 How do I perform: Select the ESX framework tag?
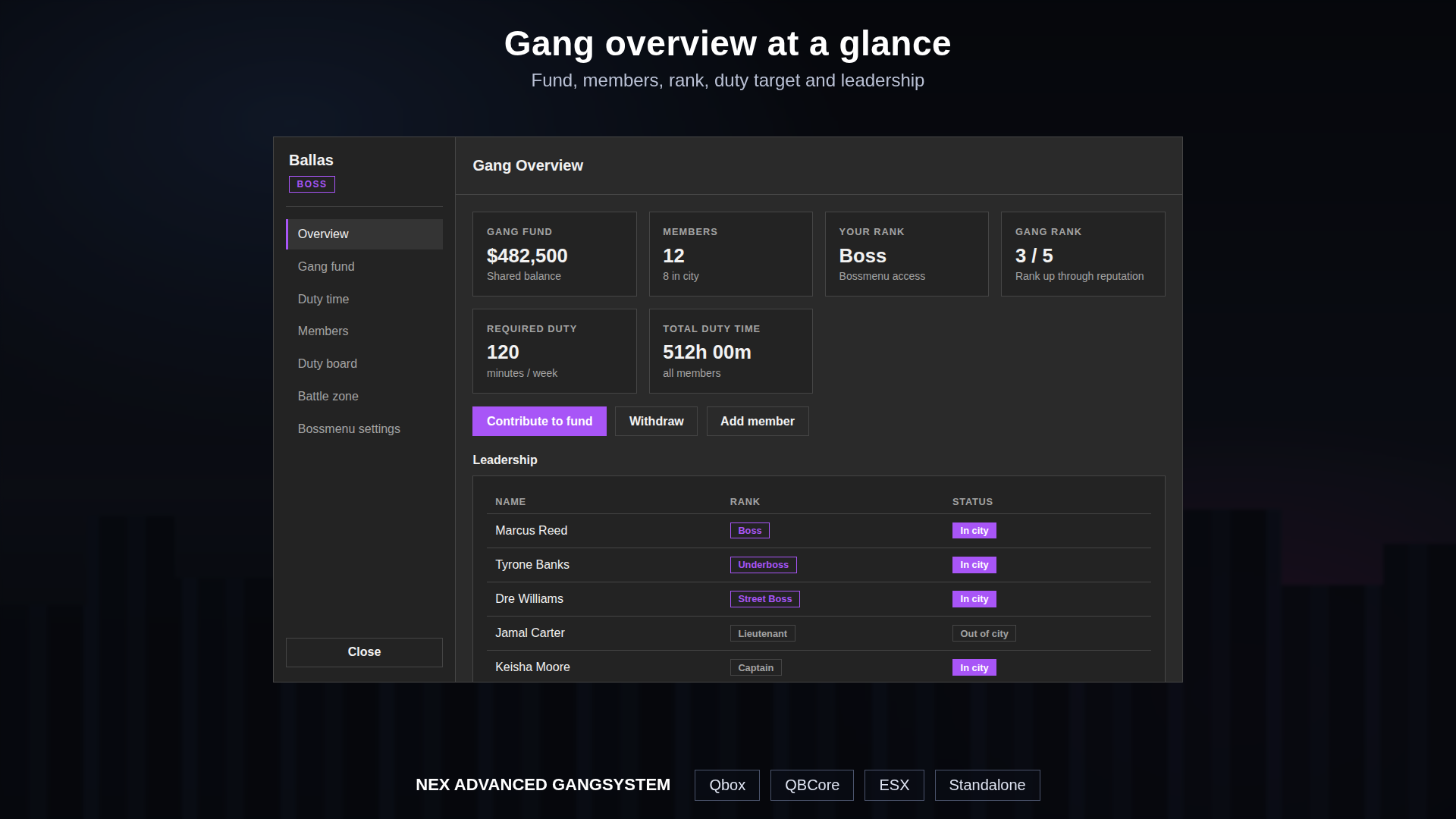pyautogui.click(x=894, y=786)
